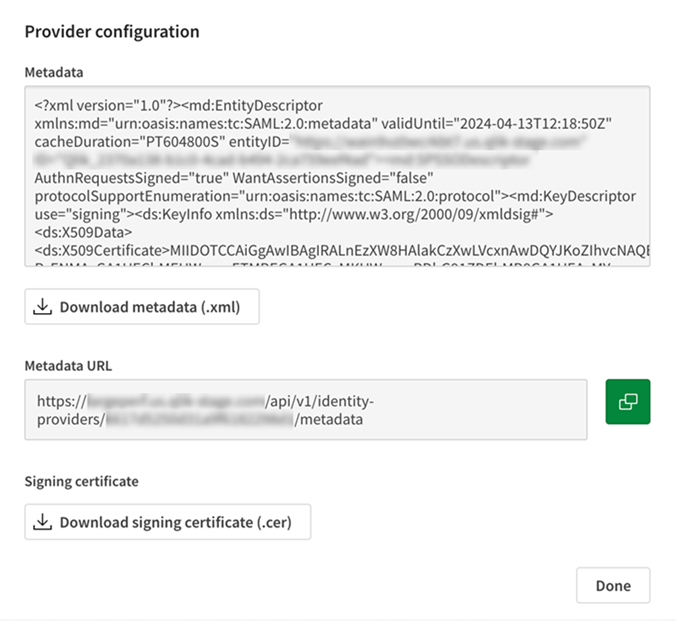This screenshot has width=676, height=621.
Task: Click the green copy Metadata URL icon
Action: 627,401
